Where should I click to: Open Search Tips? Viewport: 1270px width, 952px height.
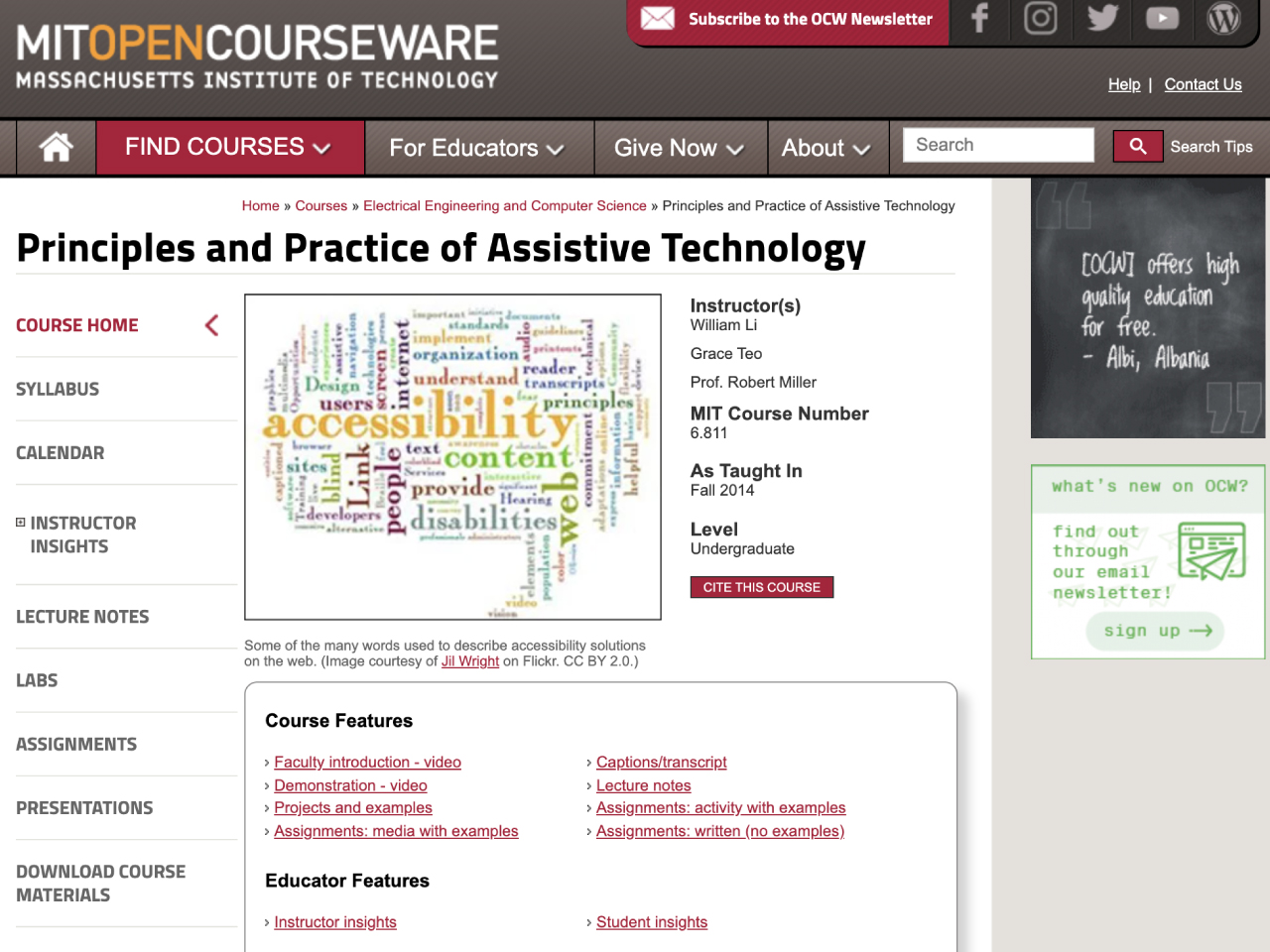1211,147
